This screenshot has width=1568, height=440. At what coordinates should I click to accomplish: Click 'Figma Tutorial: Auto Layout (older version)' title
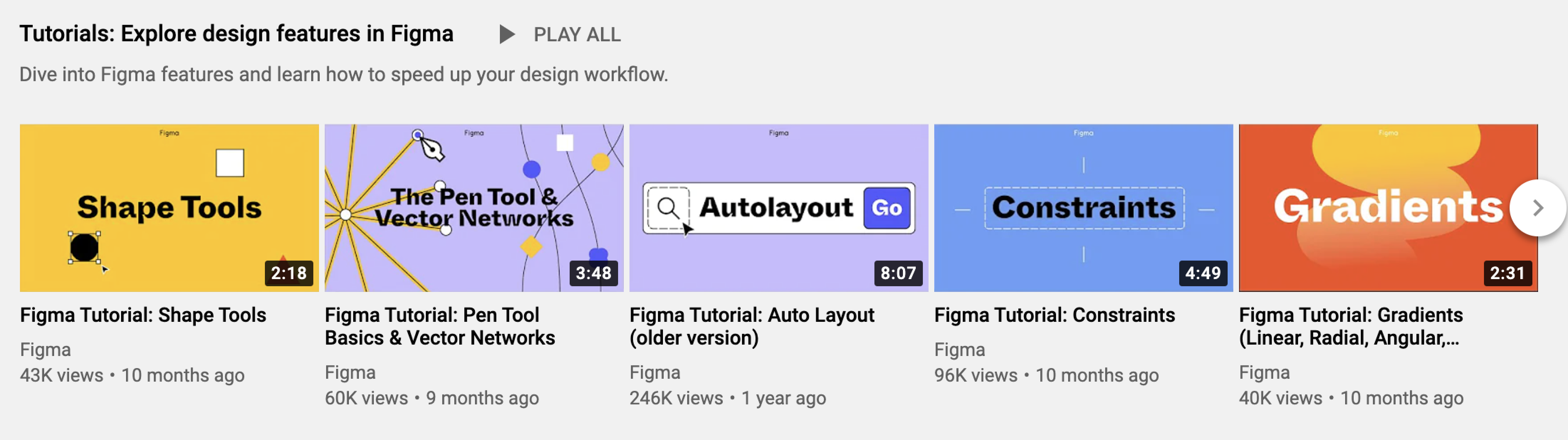[x=751, y=326]
